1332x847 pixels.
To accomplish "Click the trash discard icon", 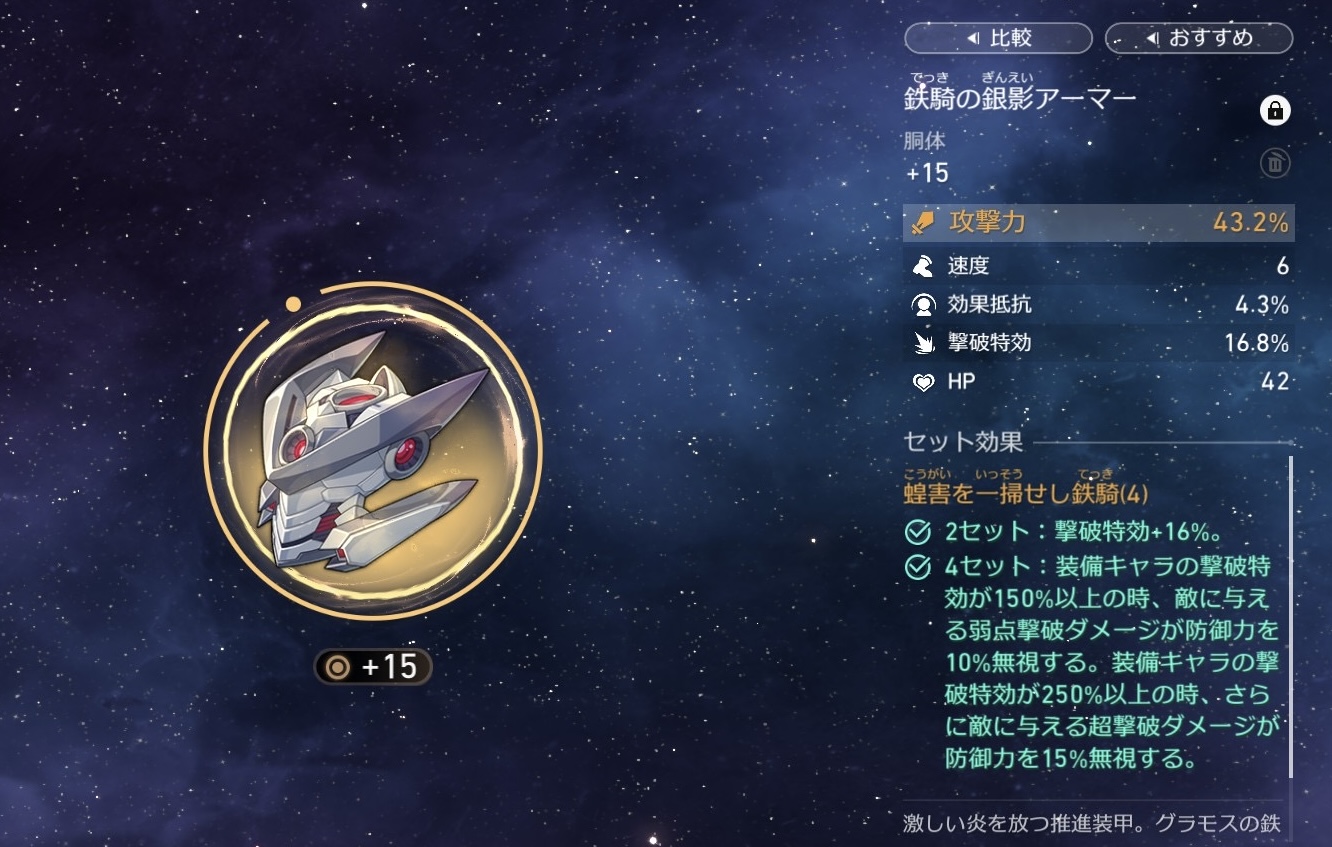I will tap(1275, 163).
